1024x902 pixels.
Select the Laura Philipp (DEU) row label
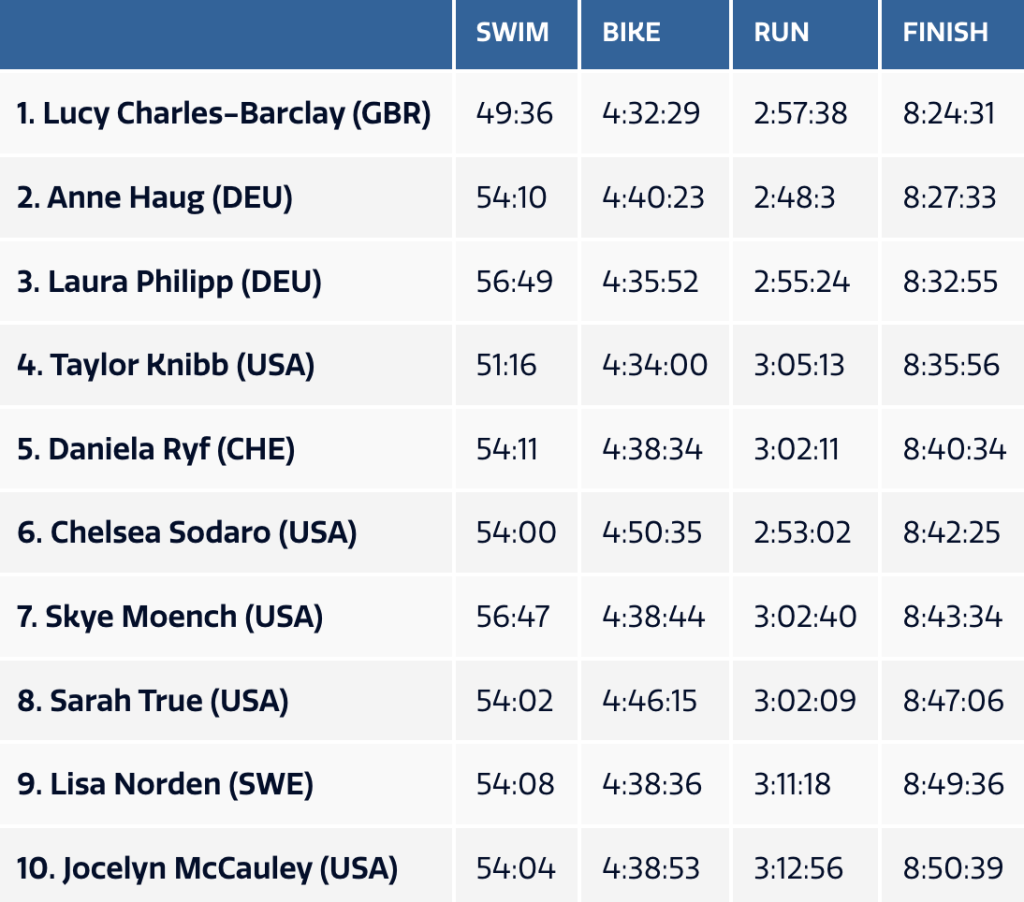point(169,282)
